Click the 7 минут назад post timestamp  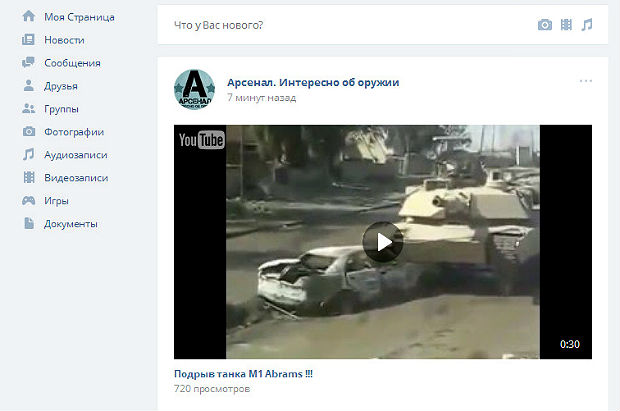(x=261, y=98)
